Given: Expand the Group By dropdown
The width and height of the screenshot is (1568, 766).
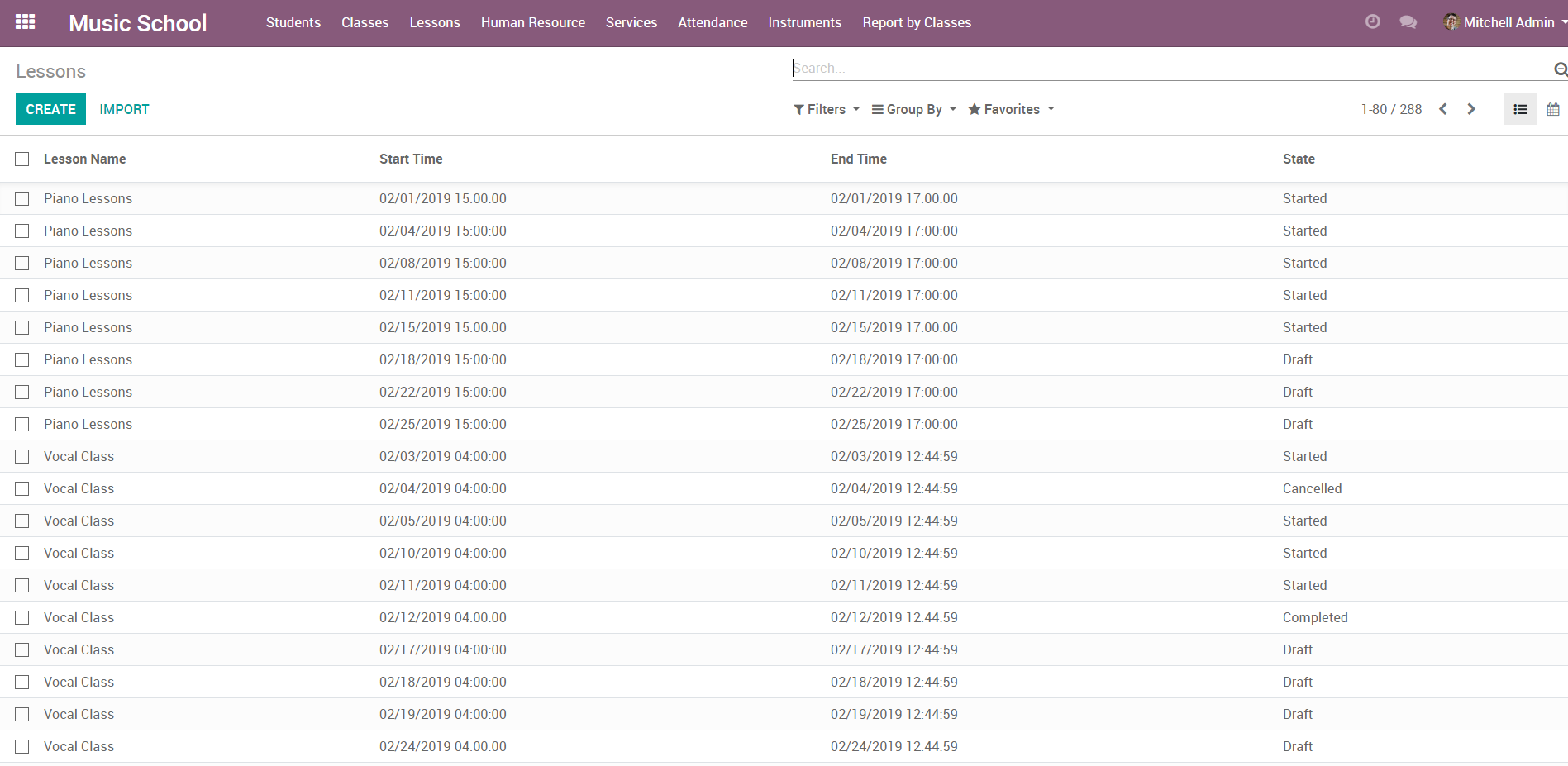Looking at the screenshot, I should pyautogui.click(x=914, y=109).
